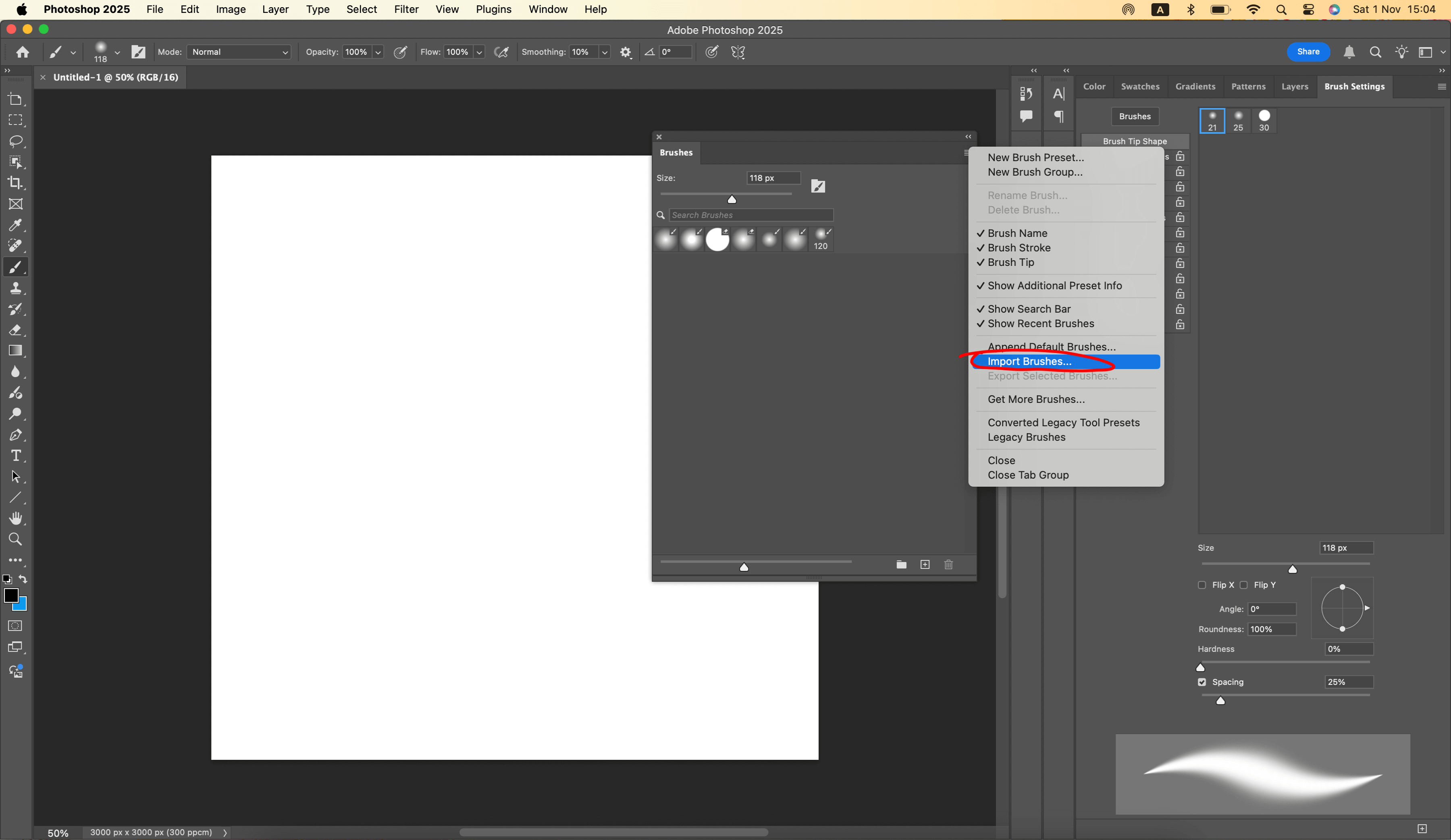Switch to the Layers tab
1451x840 pixels.
coord(1294,86)
